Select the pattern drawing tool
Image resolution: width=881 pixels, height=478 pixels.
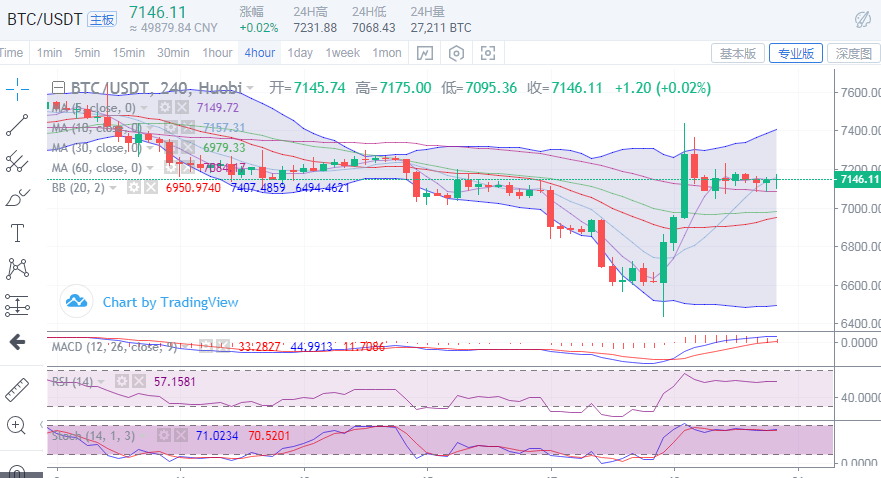click(x=17, y=268)
